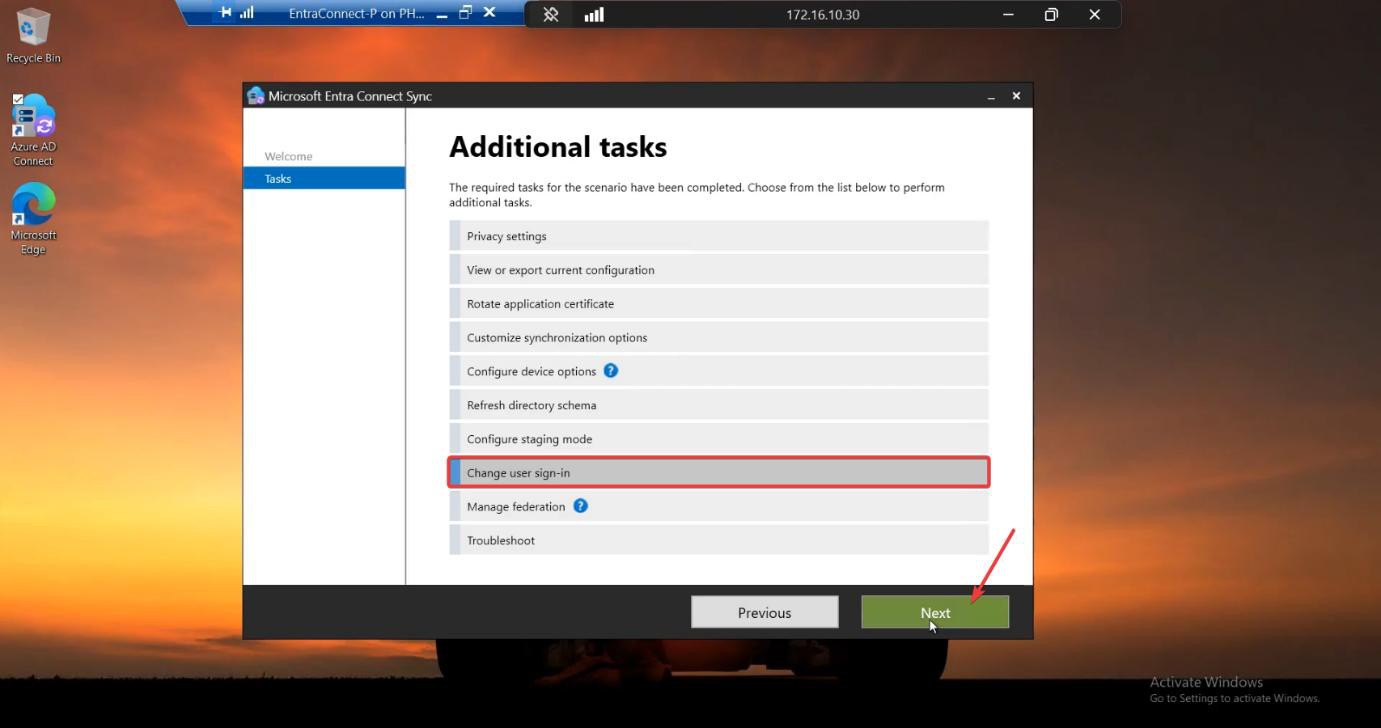Select the Configure device options task
Screen dimensions: 1381x728
click(x=719, y=371)
